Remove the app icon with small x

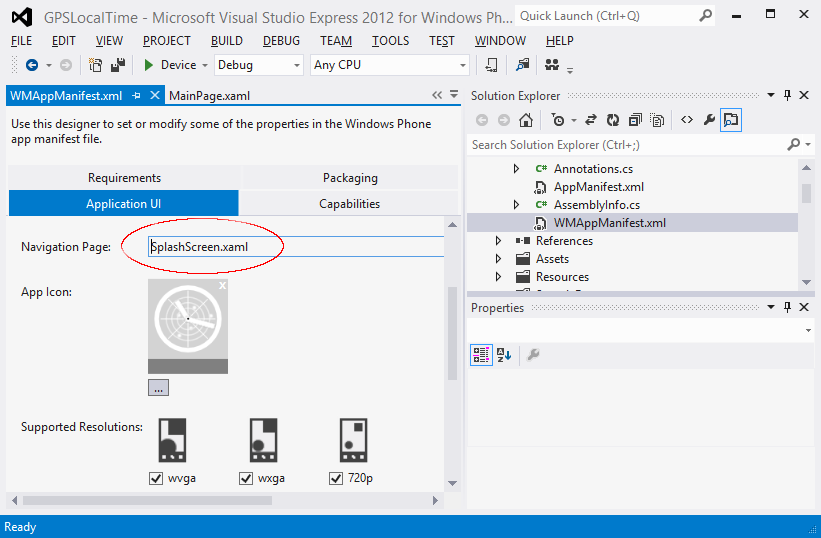[x=223, y=285]
